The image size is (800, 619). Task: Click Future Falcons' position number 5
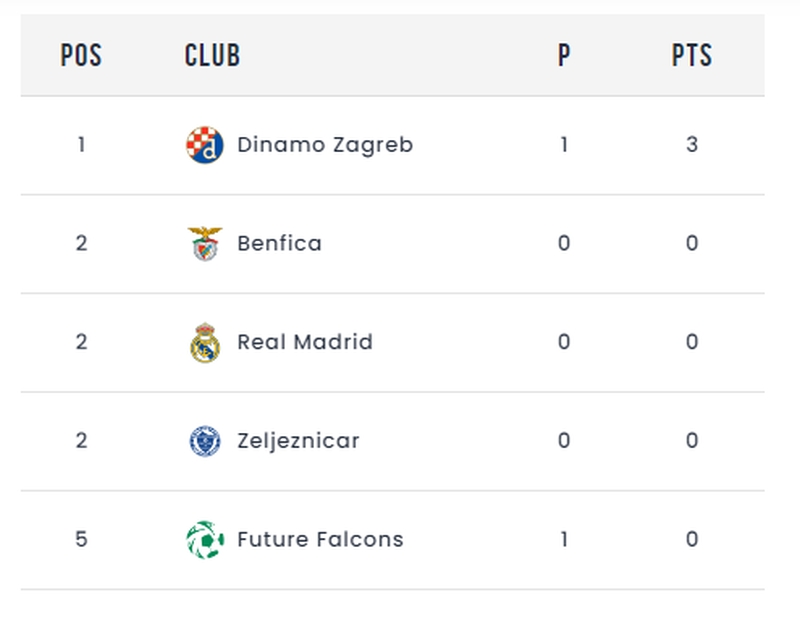tap(82, 539)
